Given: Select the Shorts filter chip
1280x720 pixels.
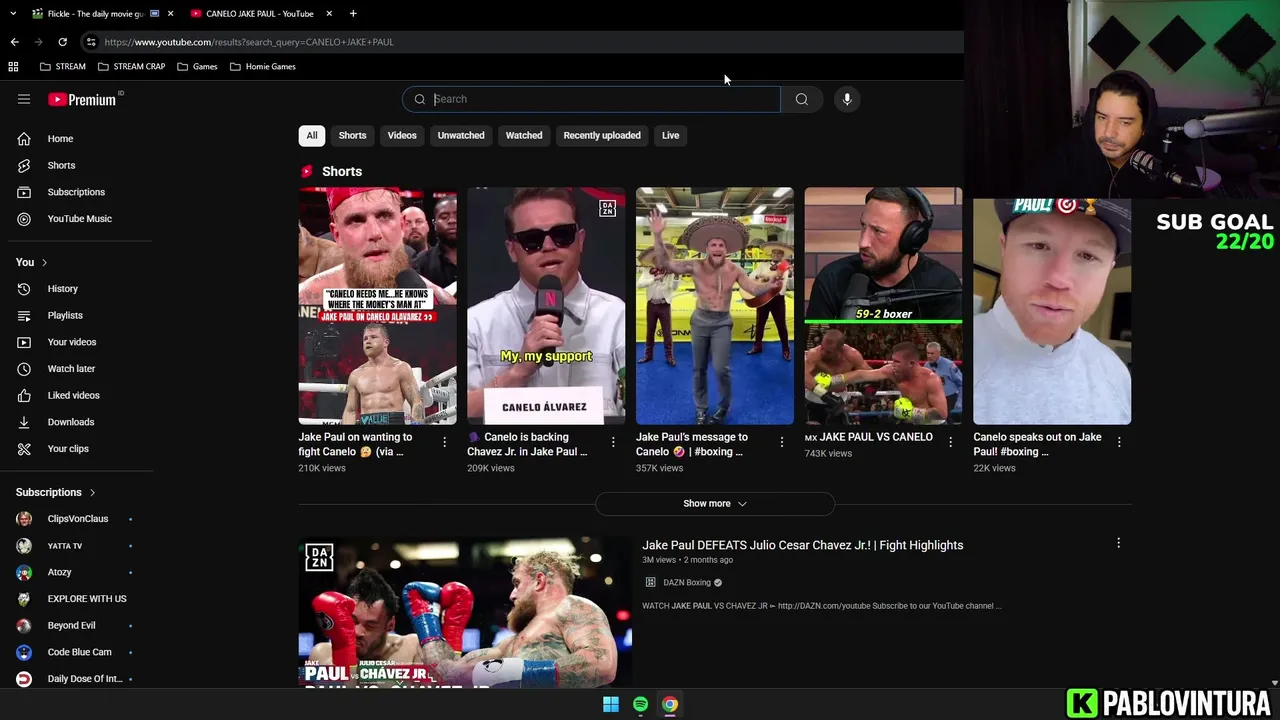Looking at the screenshot, I should click(352, 136).
